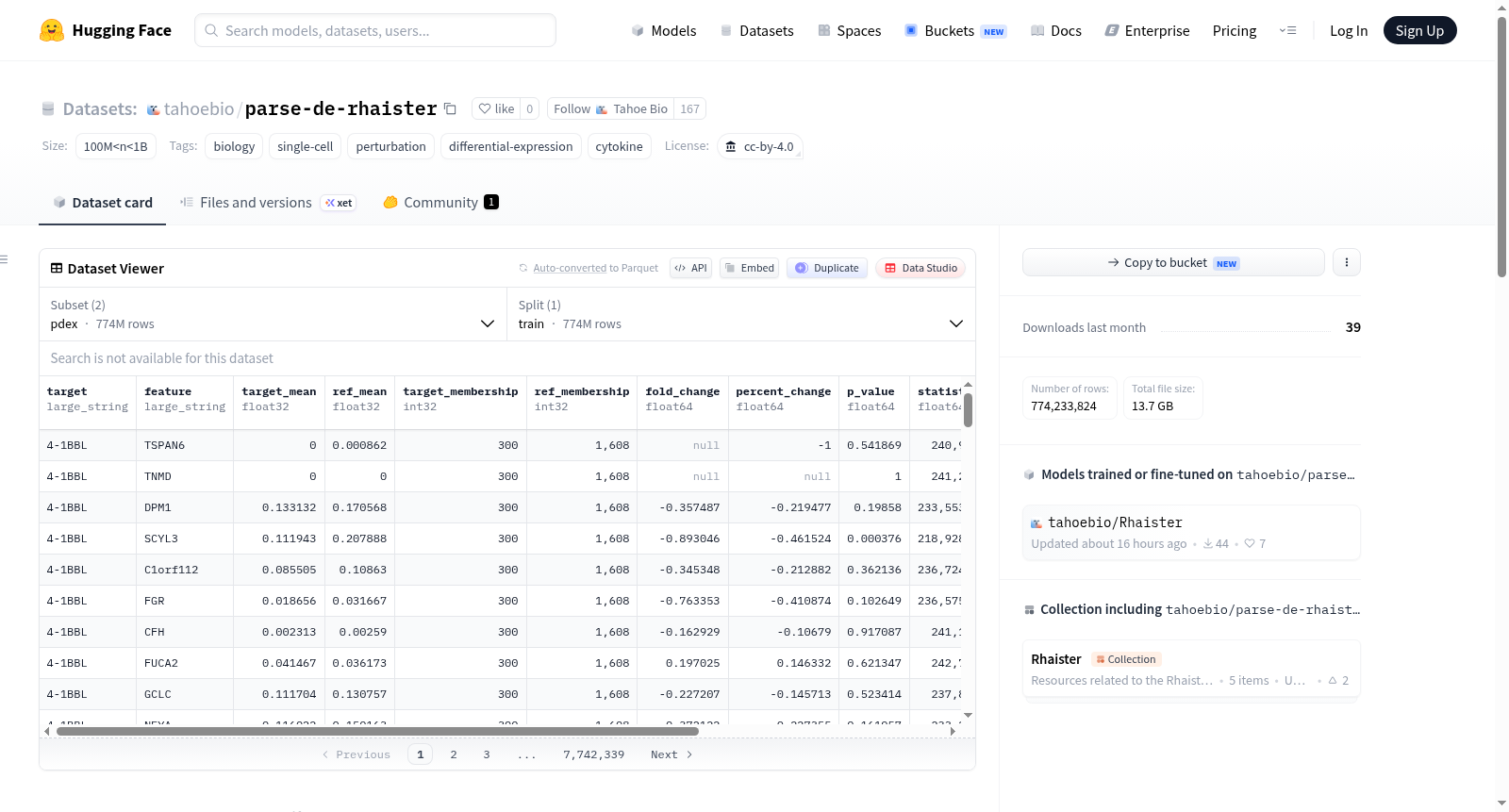Open Enterprise in the top navigation

pos(1148,30)
